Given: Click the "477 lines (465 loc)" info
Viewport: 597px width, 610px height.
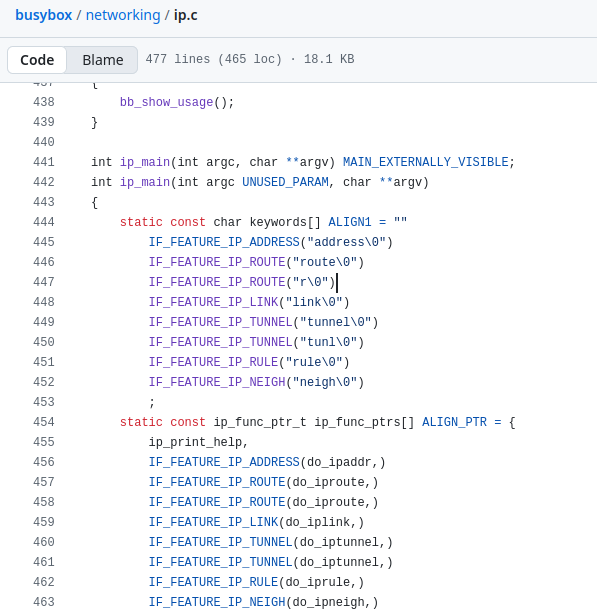Looking at the screenshot, I should 214,59.
